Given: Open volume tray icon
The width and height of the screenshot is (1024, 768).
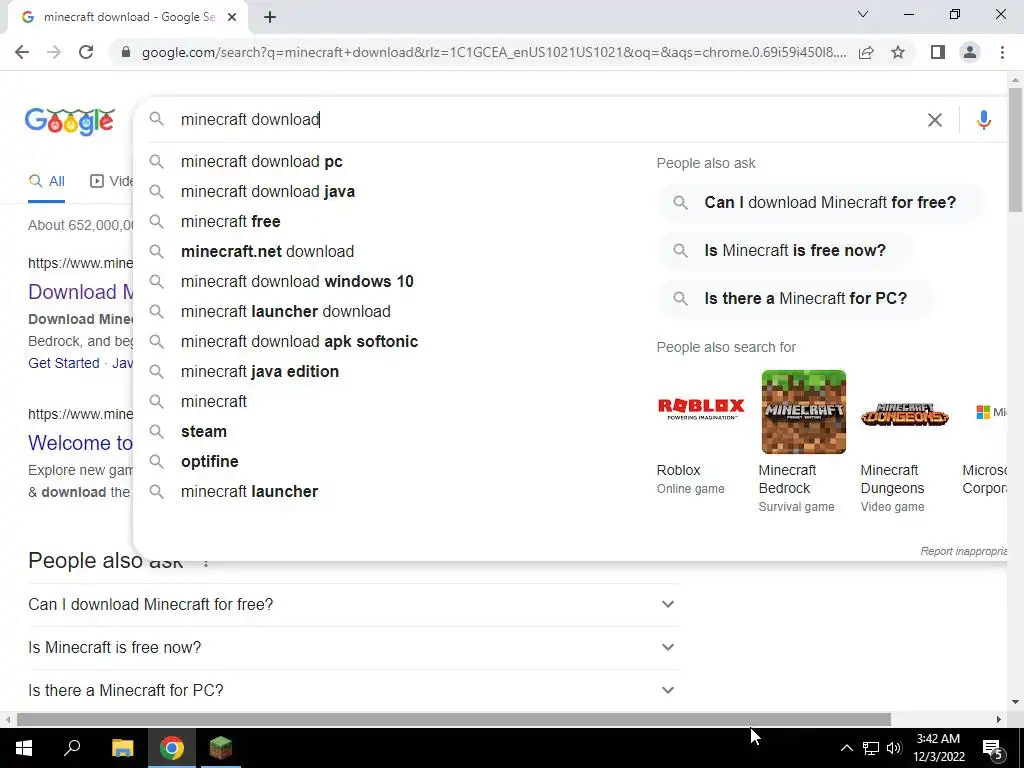Looking at the screenshot, I should pyautogui.click(x=894, y=748).
